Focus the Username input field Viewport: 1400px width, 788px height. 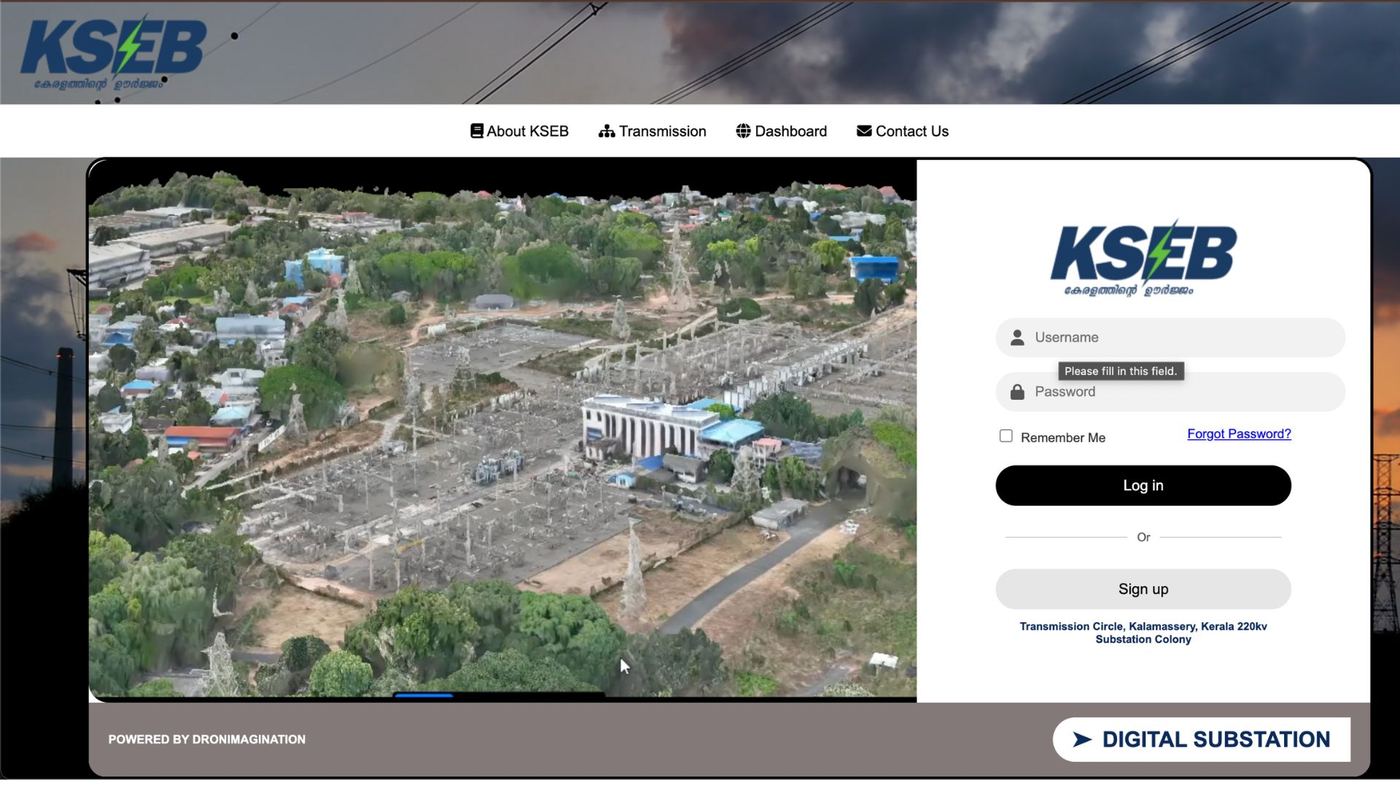(x=1170, y=338)
